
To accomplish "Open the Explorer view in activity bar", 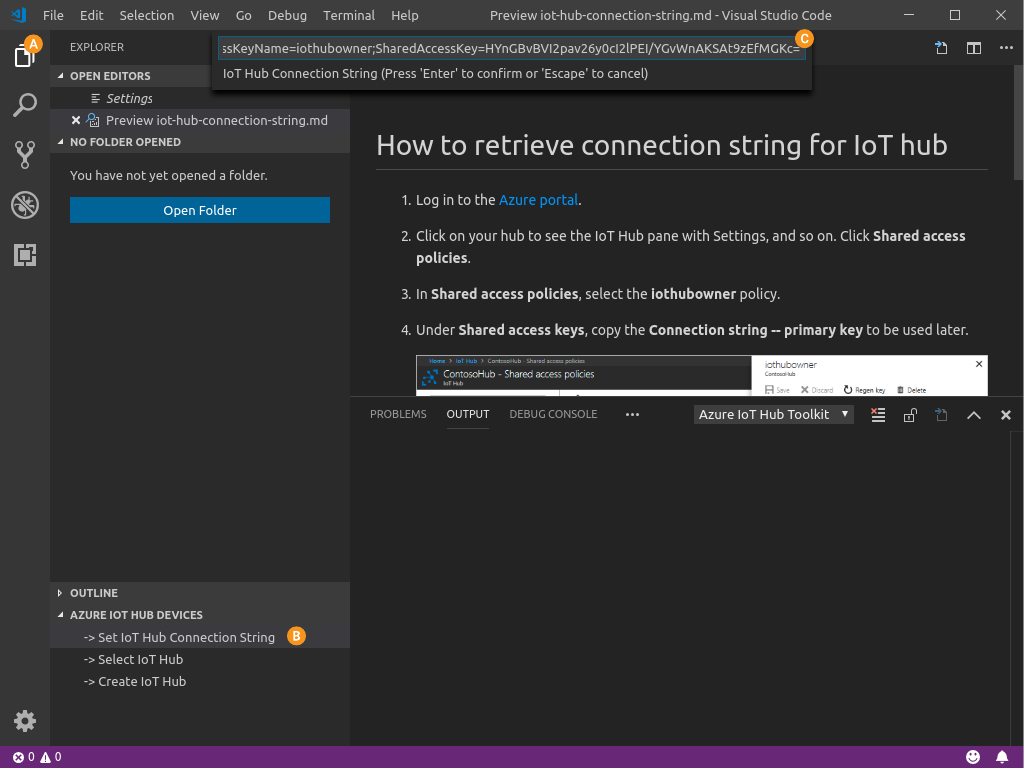I will click(24, 56).
